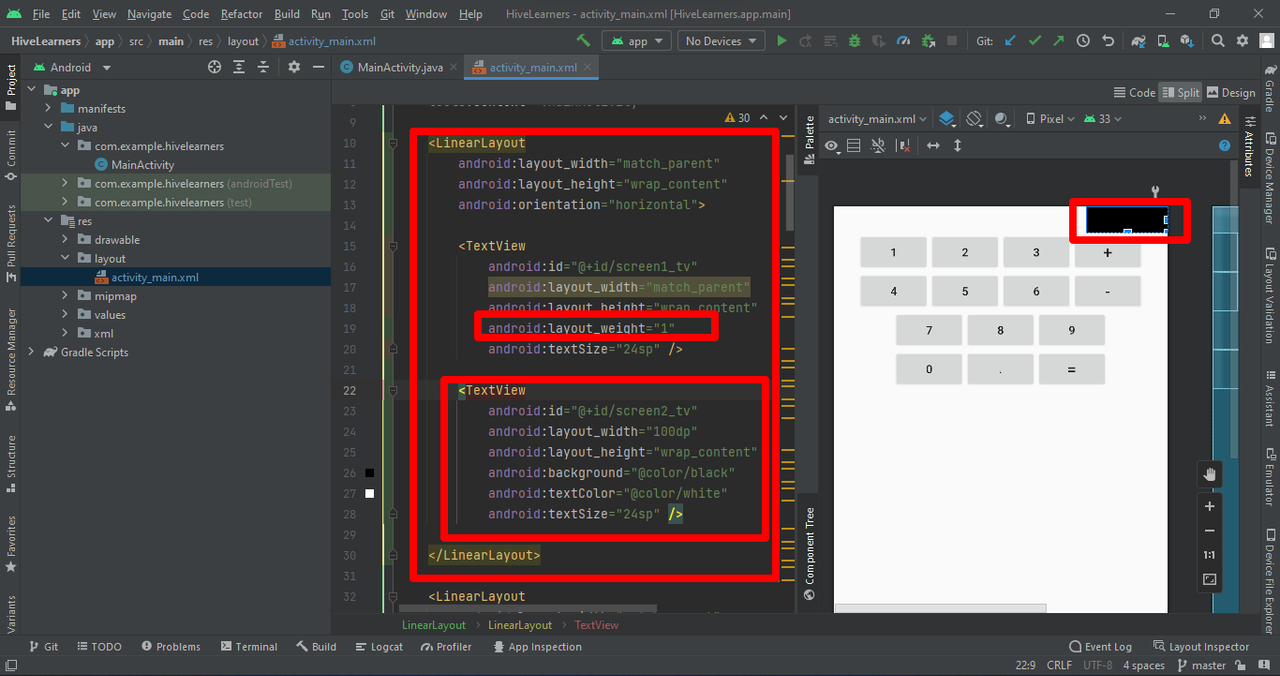1280x676 pixels.
Task: Click the black color gutter swatch
Action: 370,473
